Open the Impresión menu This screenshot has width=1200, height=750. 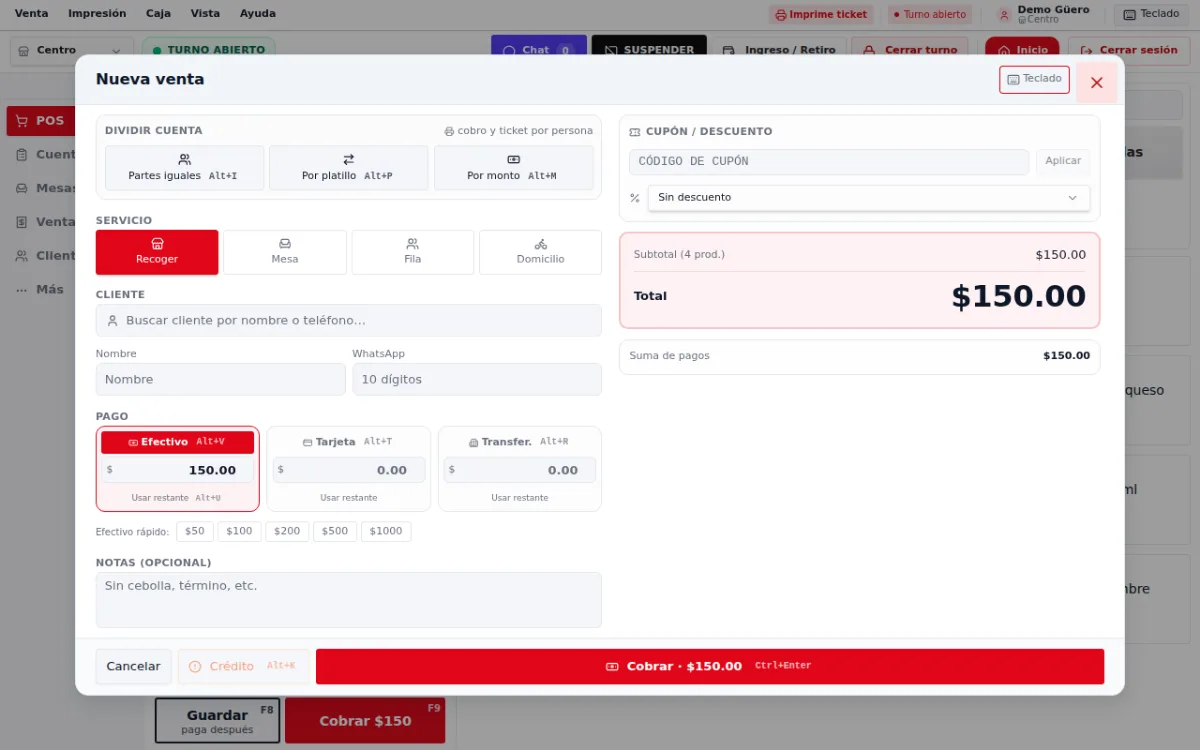click(x=97, y=14)
